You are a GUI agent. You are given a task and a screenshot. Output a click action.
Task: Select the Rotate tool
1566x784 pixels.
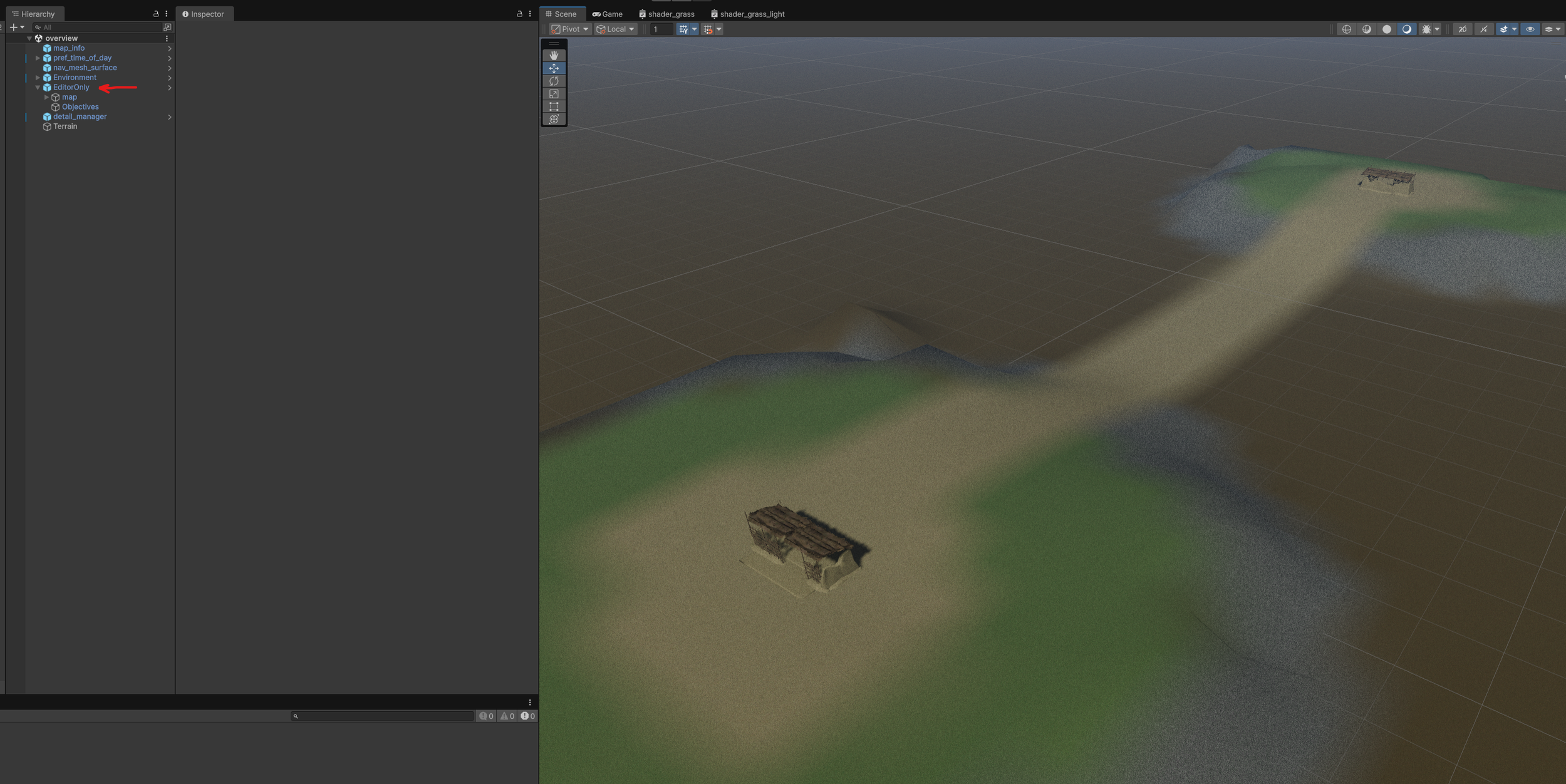[554, 81]
